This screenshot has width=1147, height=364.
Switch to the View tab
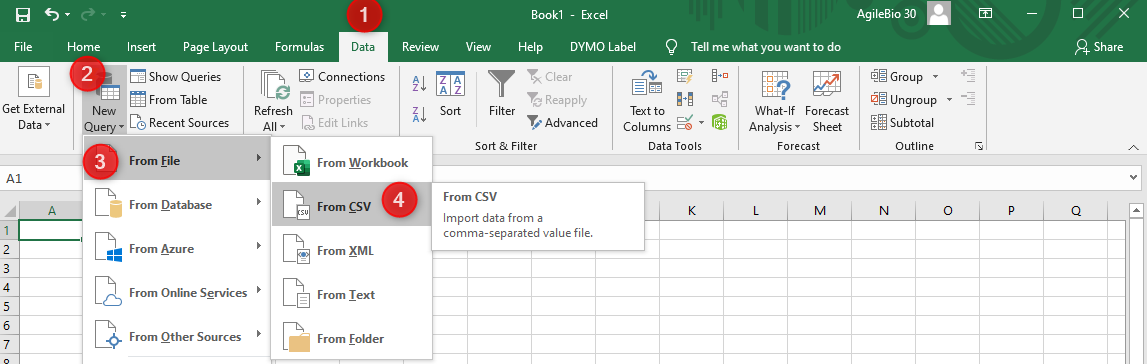tap(478, 47)
